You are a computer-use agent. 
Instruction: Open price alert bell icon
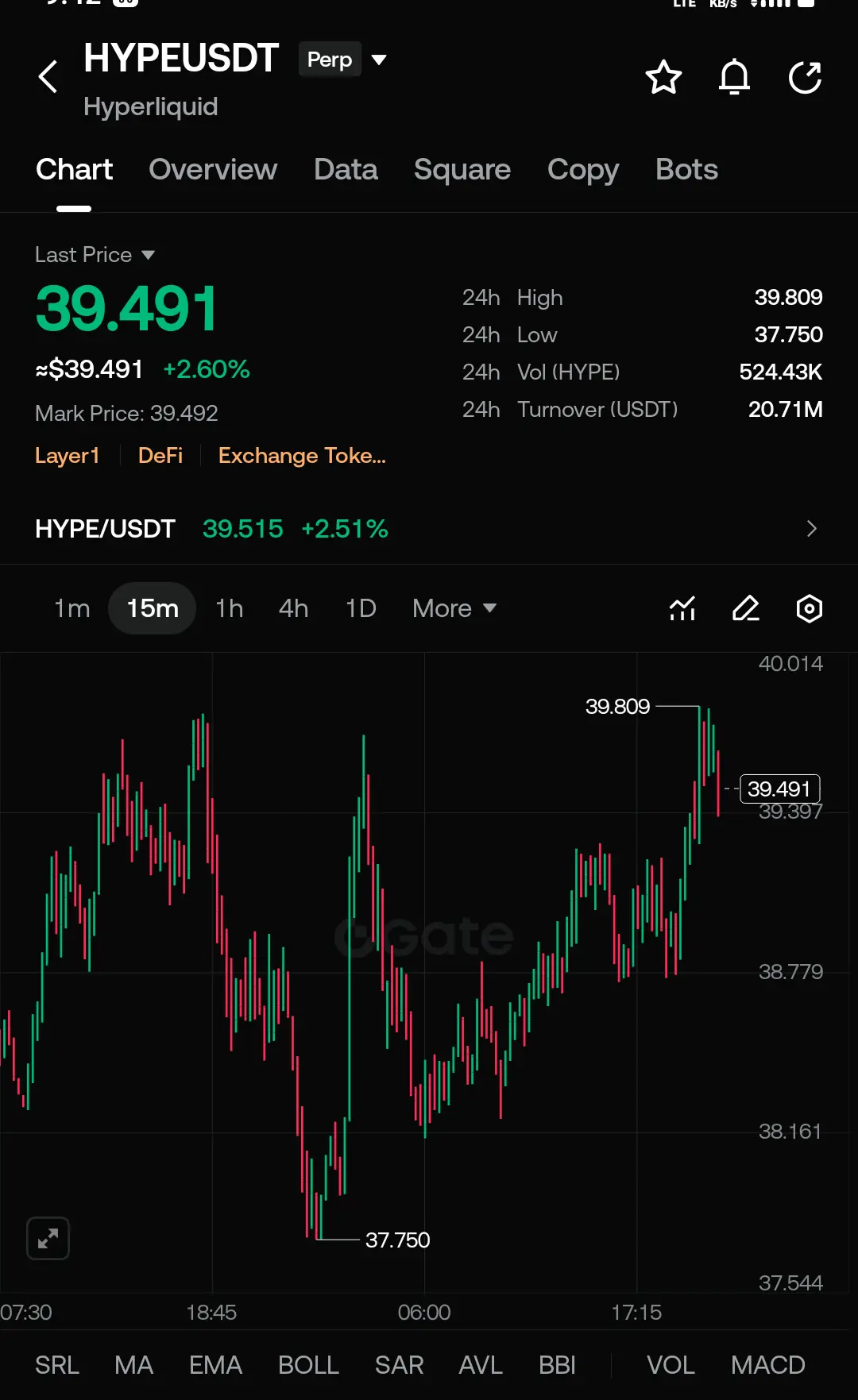pyautogui.click(x=734, y=77)
